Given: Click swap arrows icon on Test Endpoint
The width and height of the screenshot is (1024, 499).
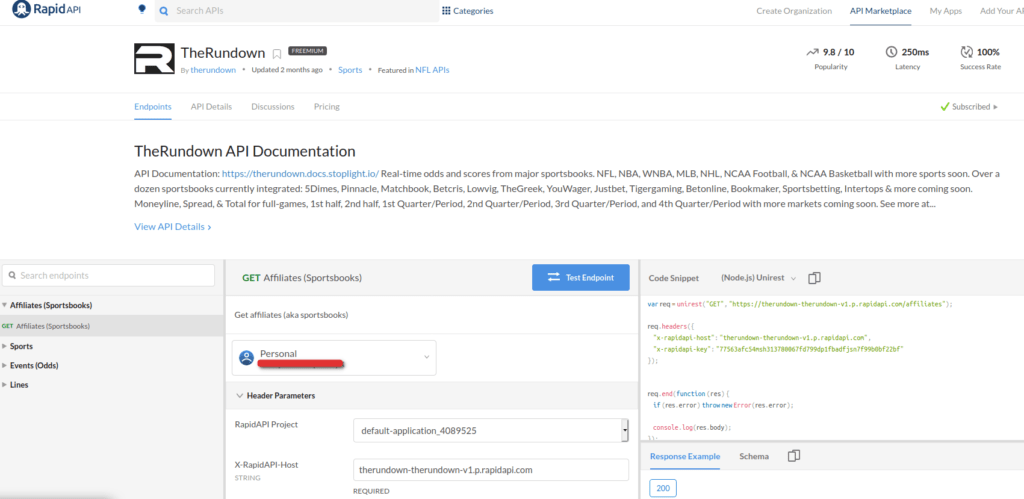Looking at the screenshot, I should click(x=554, y=277).
